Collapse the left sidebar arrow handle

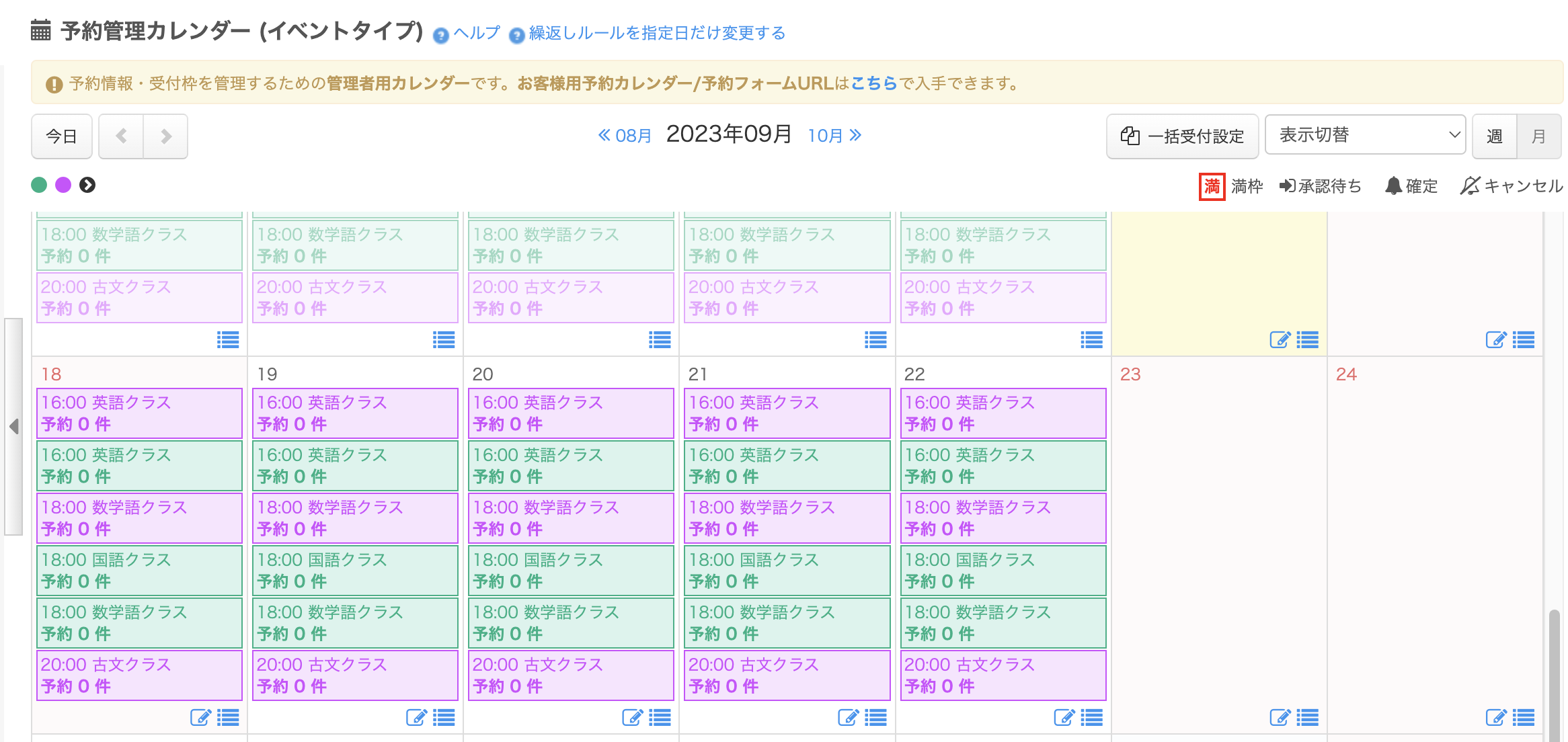pyautogui.click(x=13, y=426)
